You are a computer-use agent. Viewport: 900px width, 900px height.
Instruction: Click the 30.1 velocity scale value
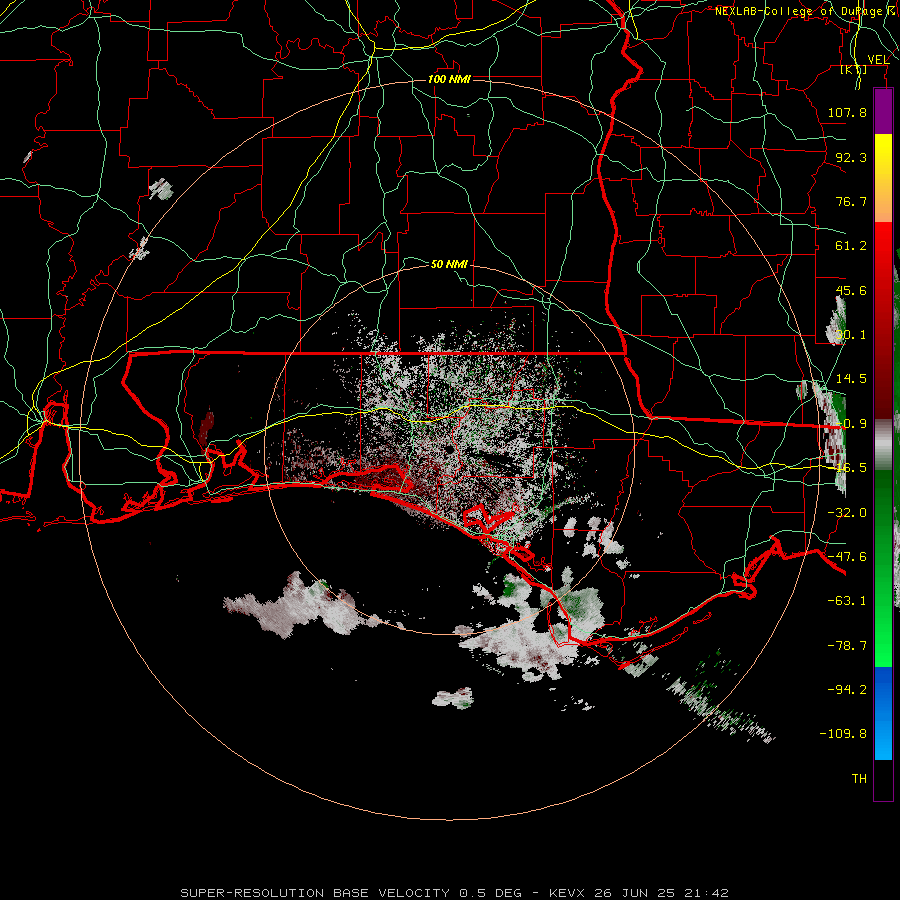(x=851, y=335)
